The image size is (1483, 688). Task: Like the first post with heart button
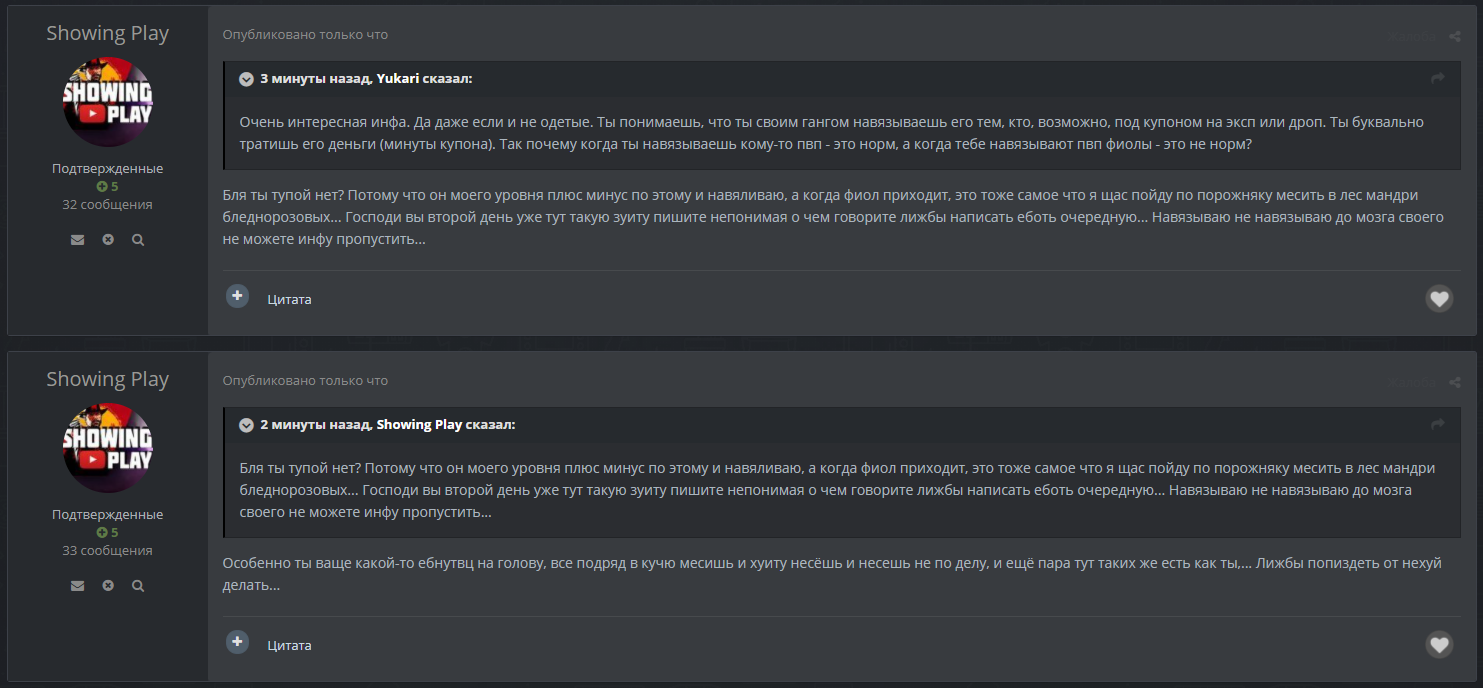(1439, 298)
